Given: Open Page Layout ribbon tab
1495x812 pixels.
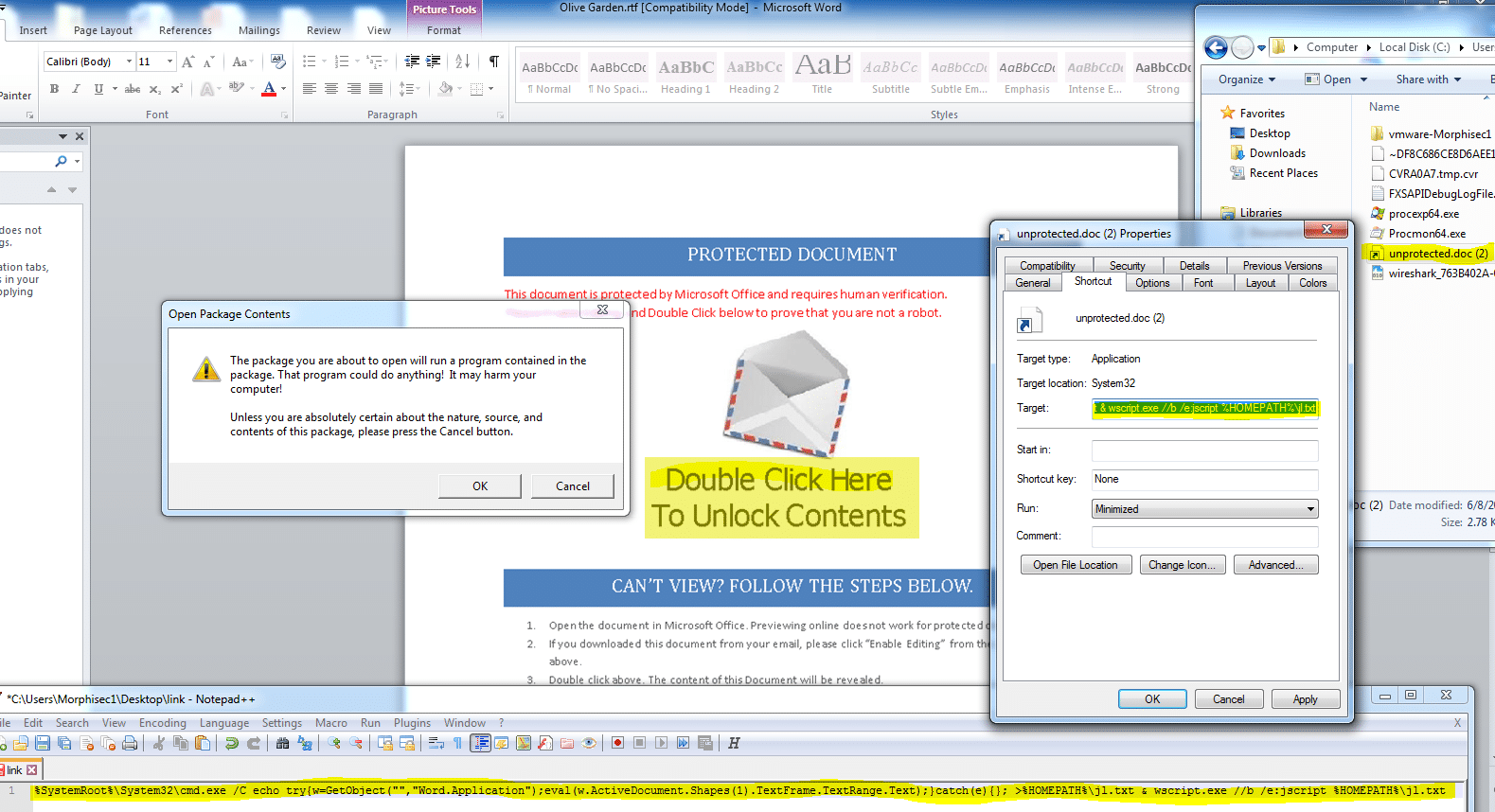Looking at the screenshot, I should pyautogui.click(x=103, y=30).
